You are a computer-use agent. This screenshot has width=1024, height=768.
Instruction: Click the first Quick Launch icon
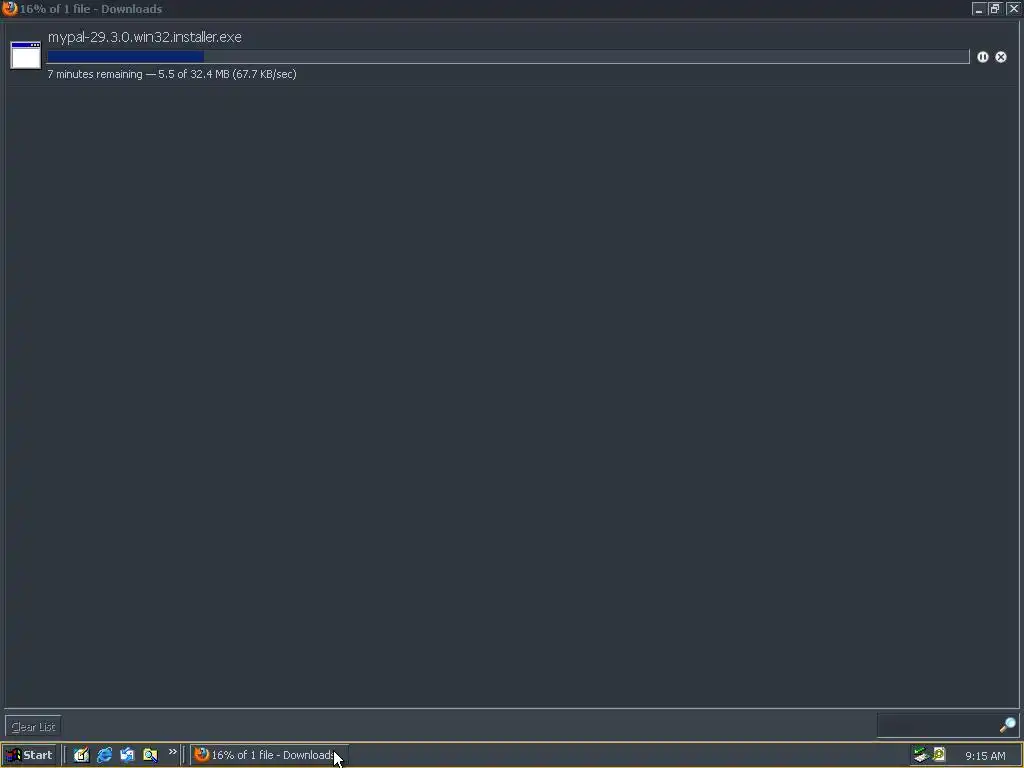click(81, 755)
